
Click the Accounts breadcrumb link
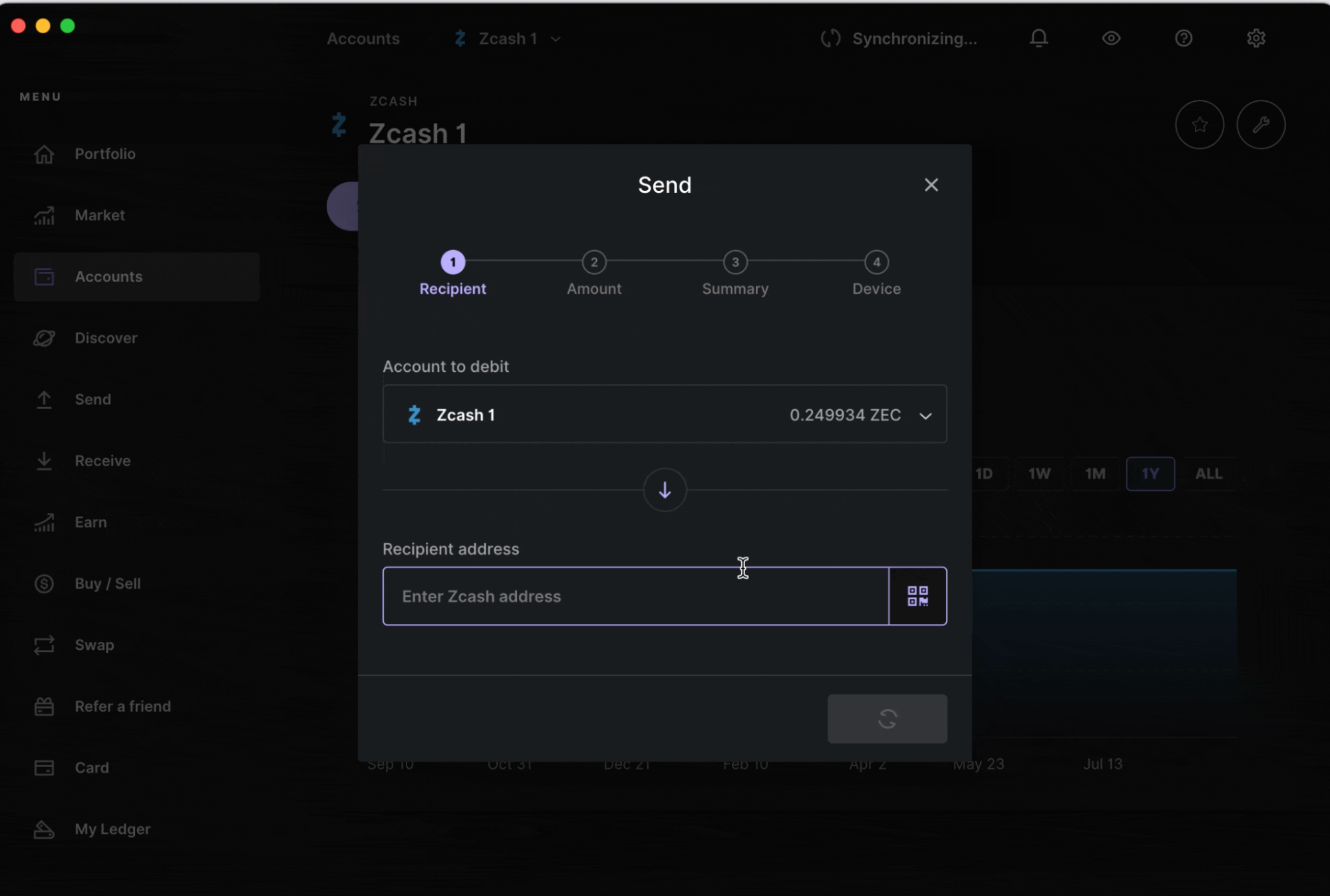tap(363, 39)
